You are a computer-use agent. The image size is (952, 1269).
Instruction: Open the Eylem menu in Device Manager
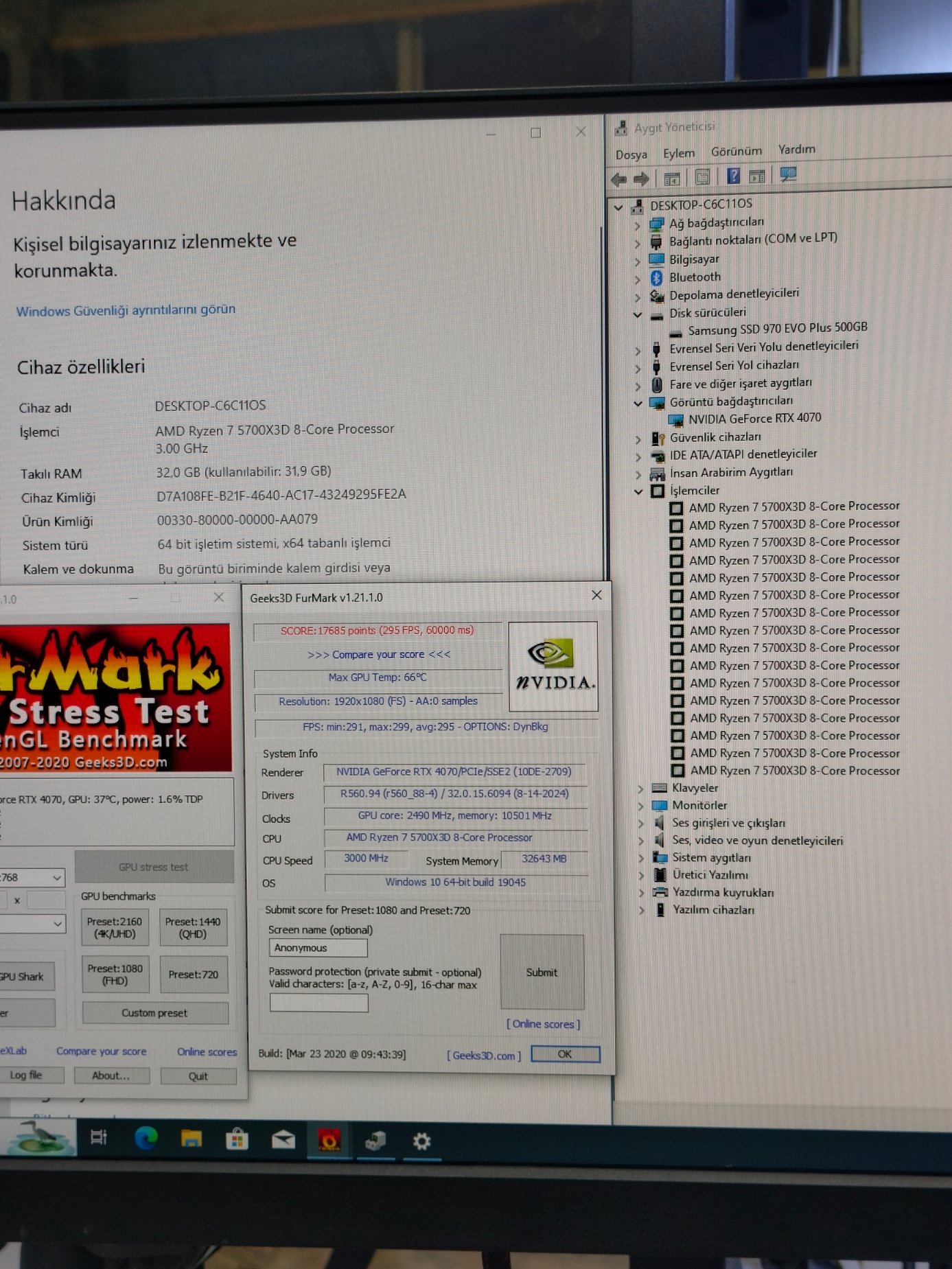pos(679,152)
